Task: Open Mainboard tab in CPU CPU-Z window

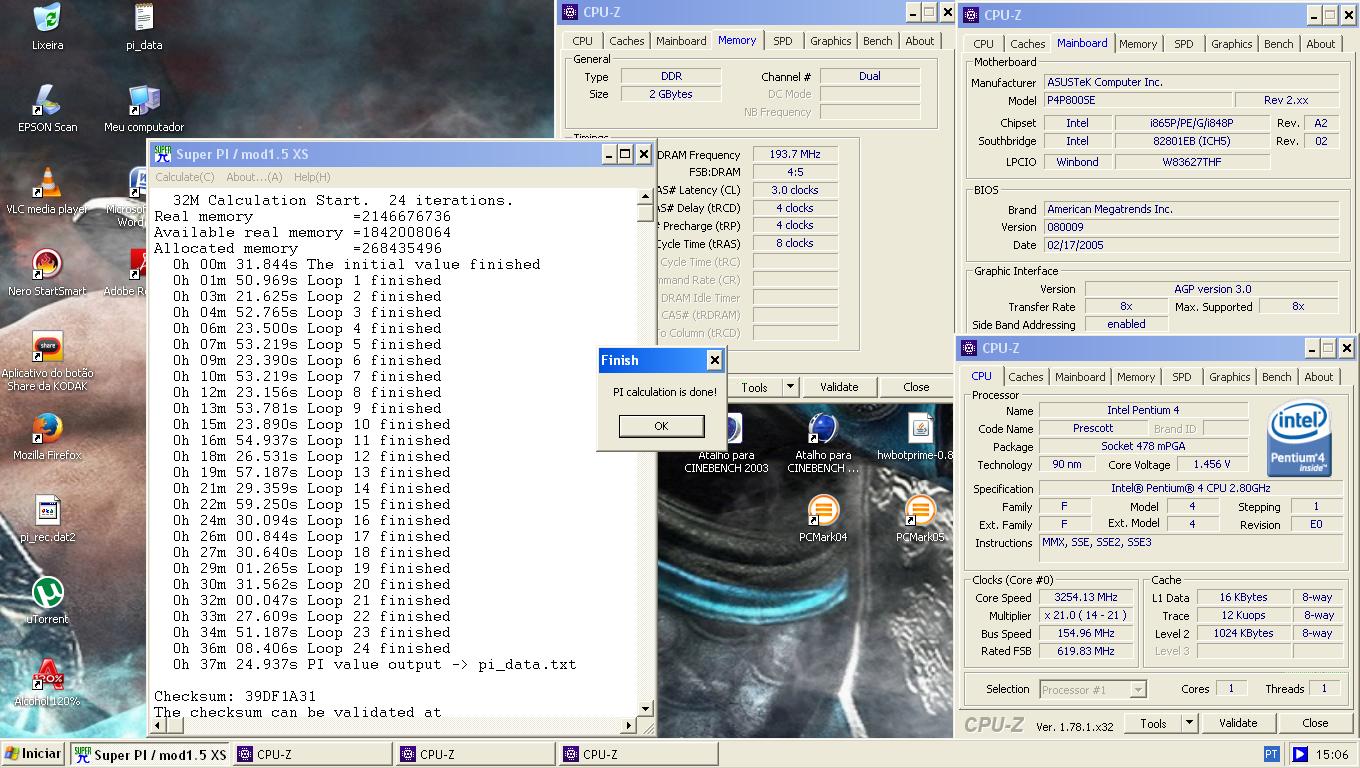Action: coord(1080,377)
